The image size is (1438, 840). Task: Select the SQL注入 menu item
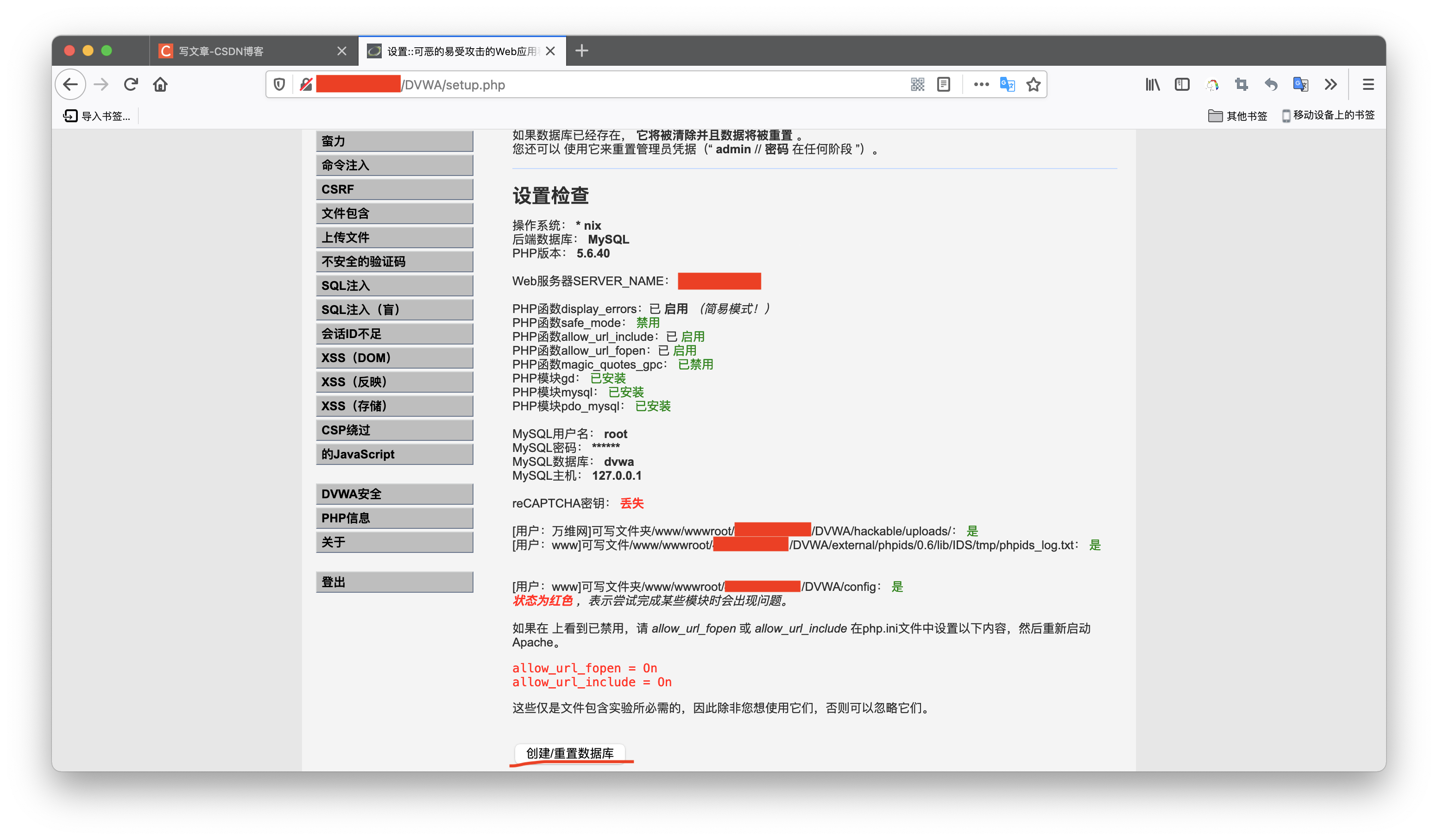(x=394, y=285)
